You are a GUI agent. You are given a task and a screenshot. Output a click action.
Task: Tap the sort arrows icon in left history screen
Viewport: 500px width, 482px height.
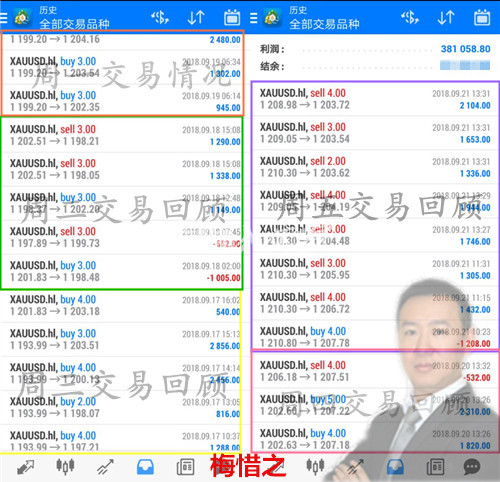(x=196, y=17)
